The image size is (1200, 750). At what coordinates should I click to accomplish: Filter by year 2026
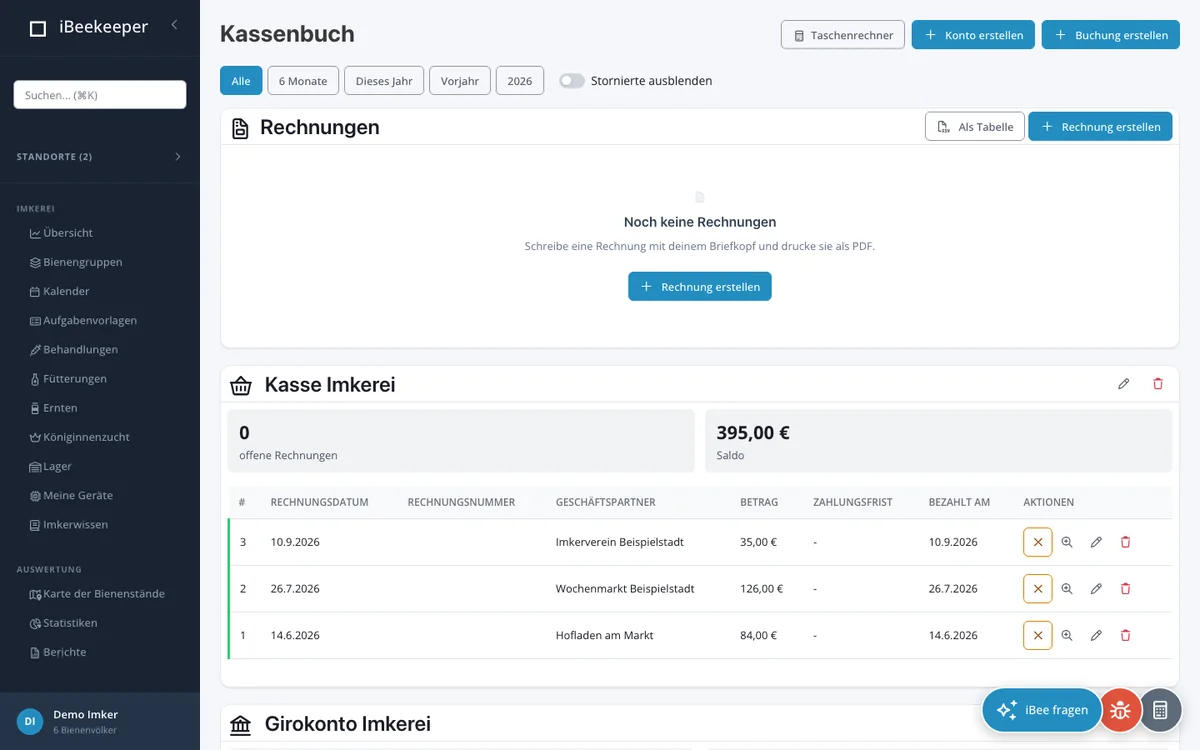coord(520,81)
